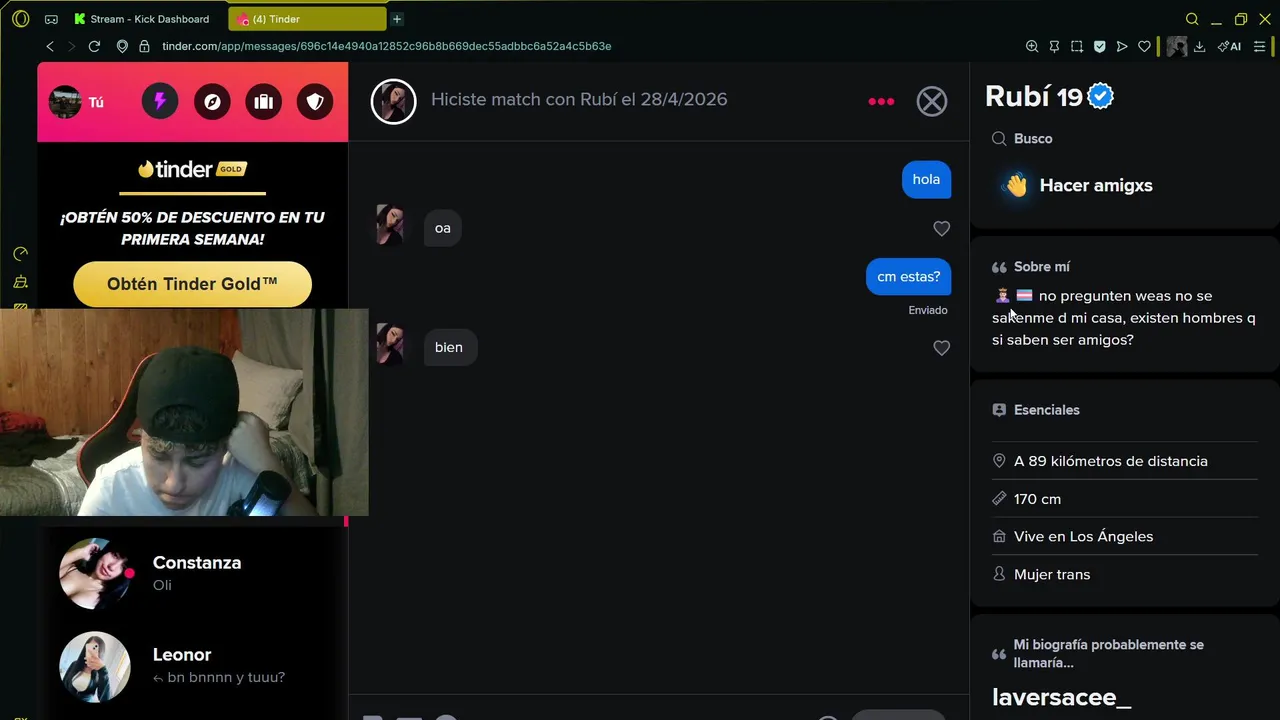
Task: Click the Rubí 19 profile name
Action: click(1034, 96)
